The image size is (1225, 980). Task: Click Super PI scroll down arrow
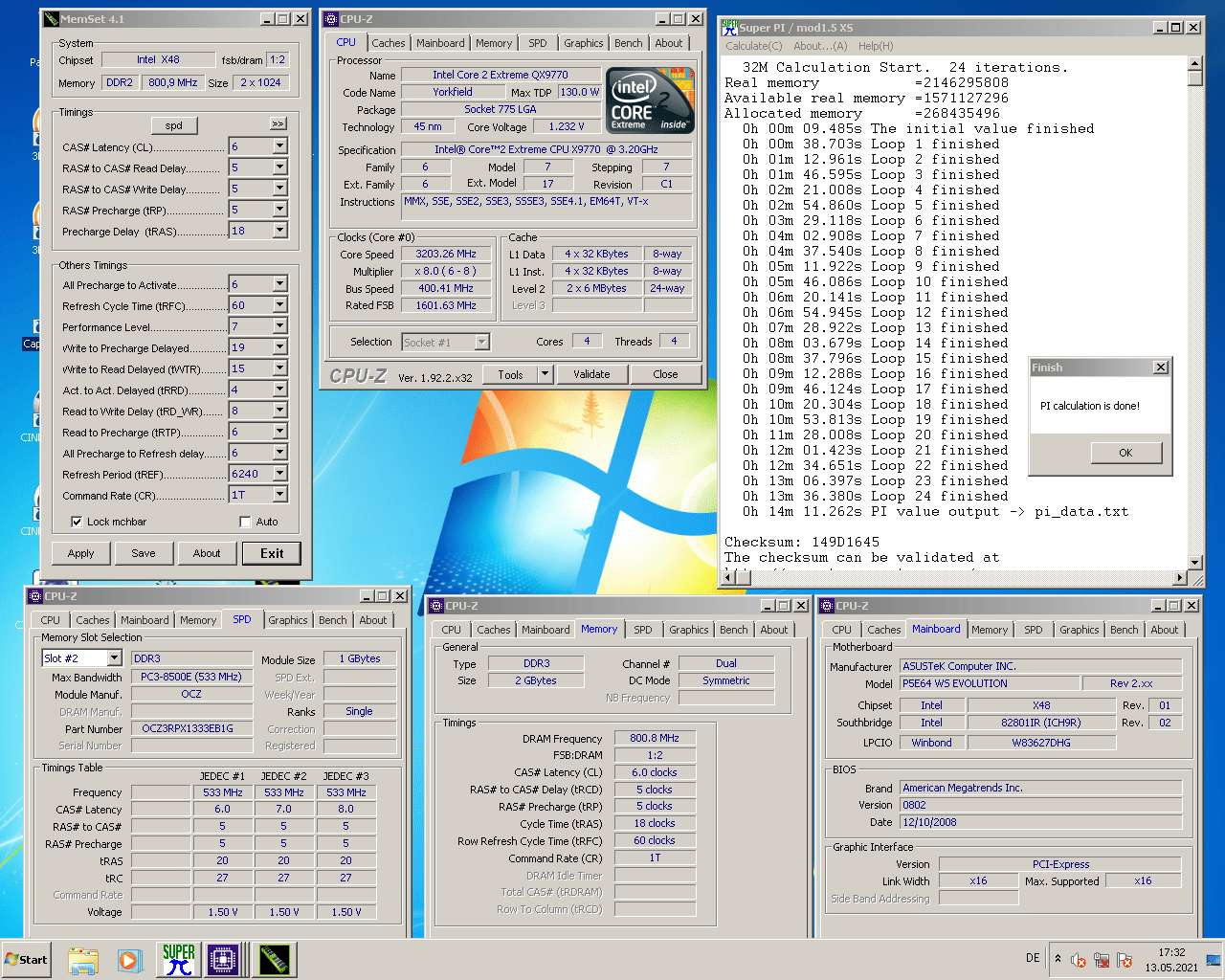click(x=1194, y=563)
